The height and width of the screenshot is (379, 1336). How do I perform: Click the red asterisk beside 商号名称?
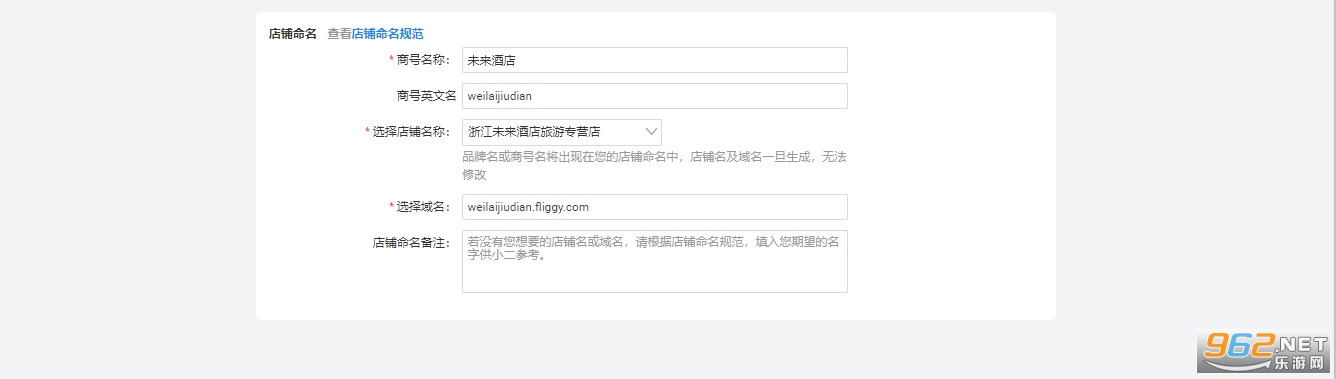(x=391, y=60)
